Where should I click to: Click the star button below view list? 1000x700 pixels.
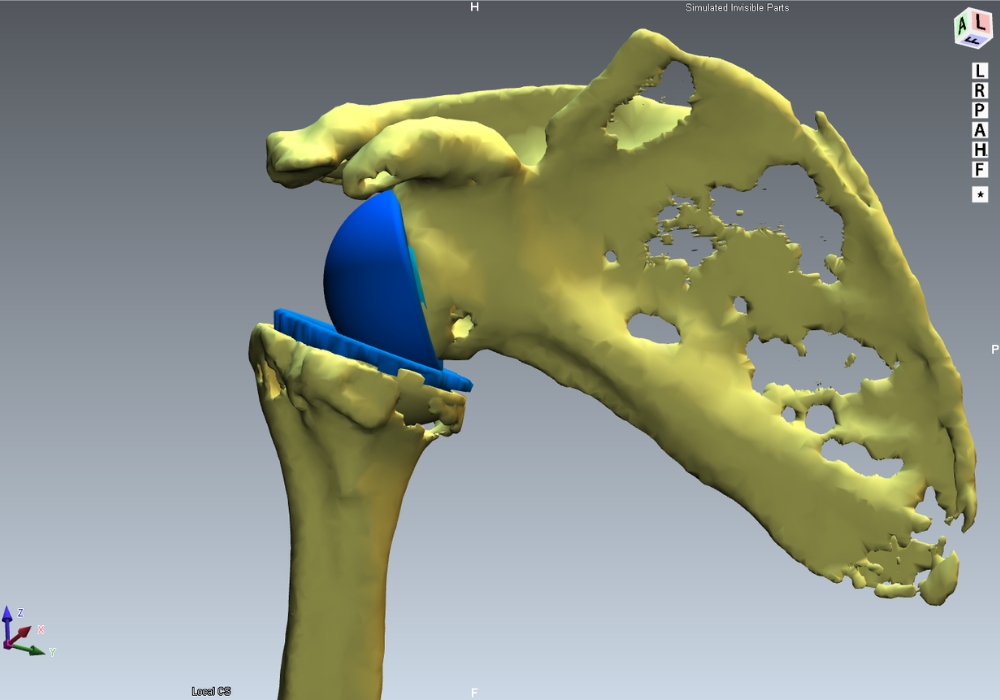tap(980, 195)
